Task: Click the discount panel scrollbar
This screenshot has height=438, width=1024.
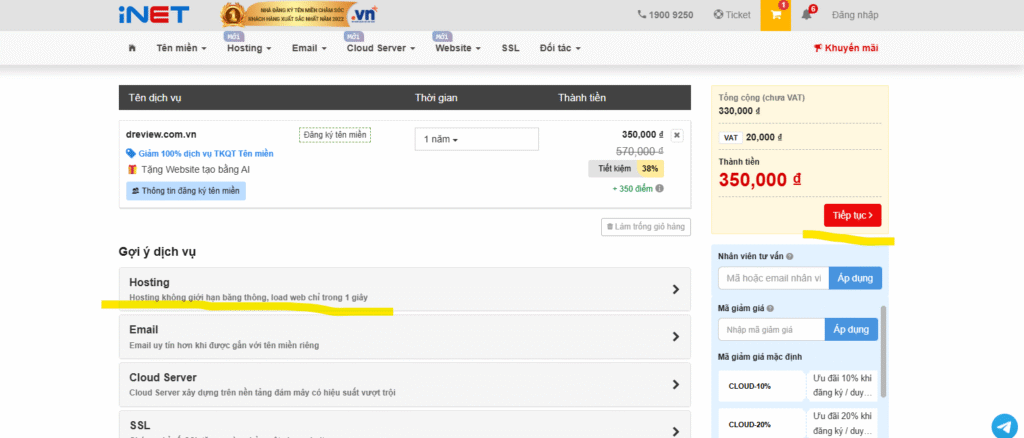Action: [884, 351]
